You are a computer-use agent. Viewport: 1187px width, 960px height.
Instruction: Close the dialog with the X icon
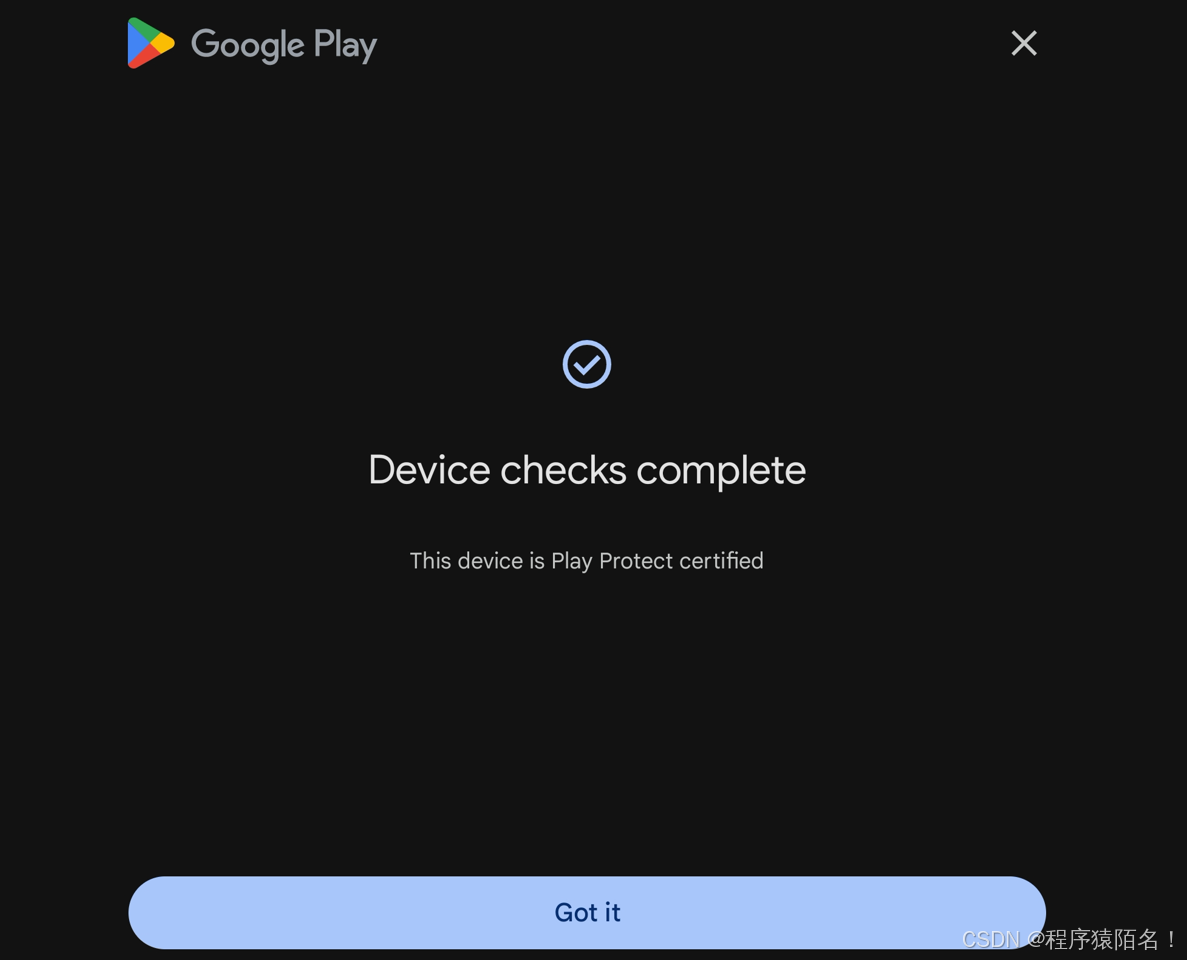pyautogui.click(x=1023, y=43)
